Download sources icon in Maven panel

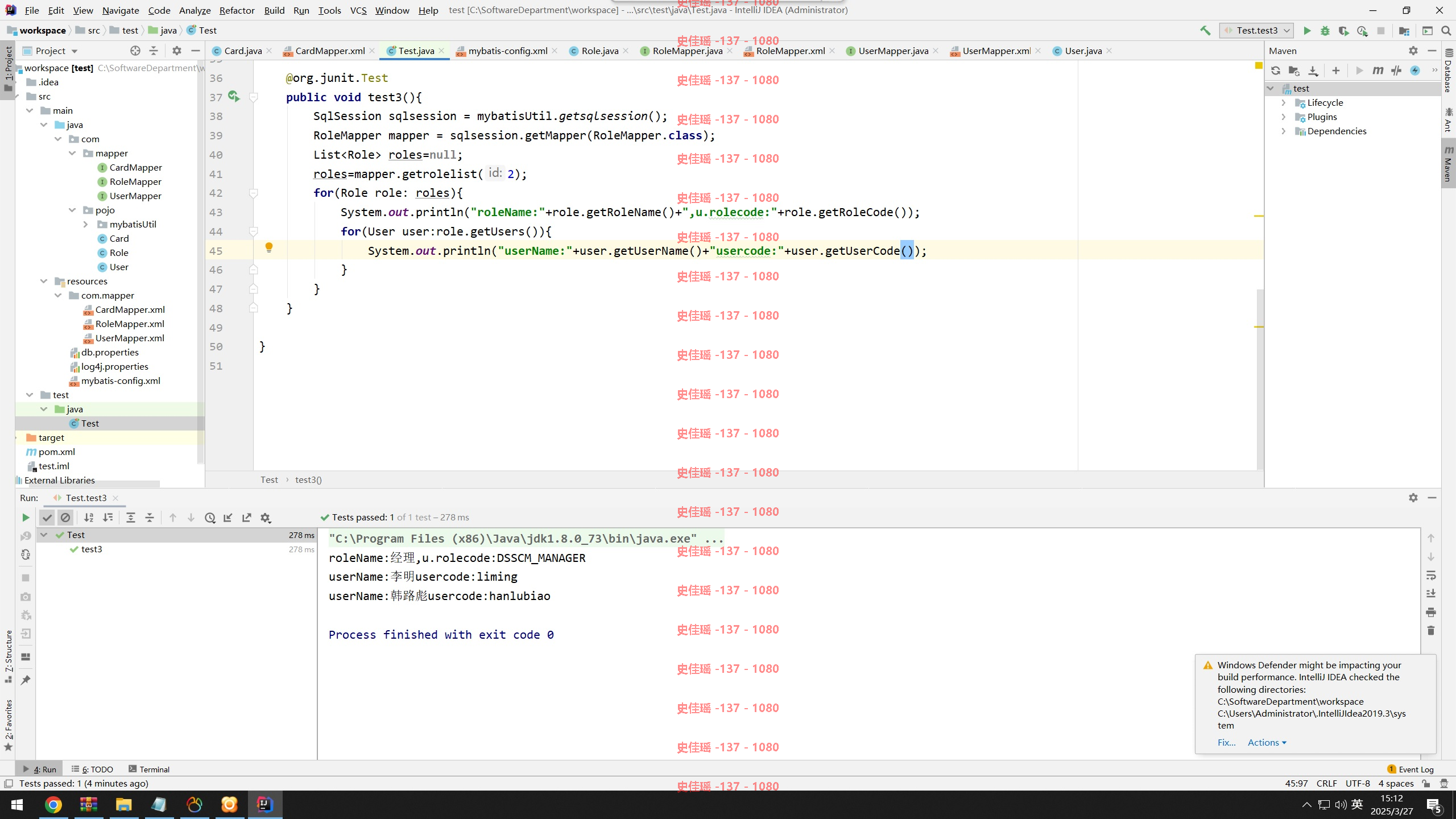(x=1313, y=71)
